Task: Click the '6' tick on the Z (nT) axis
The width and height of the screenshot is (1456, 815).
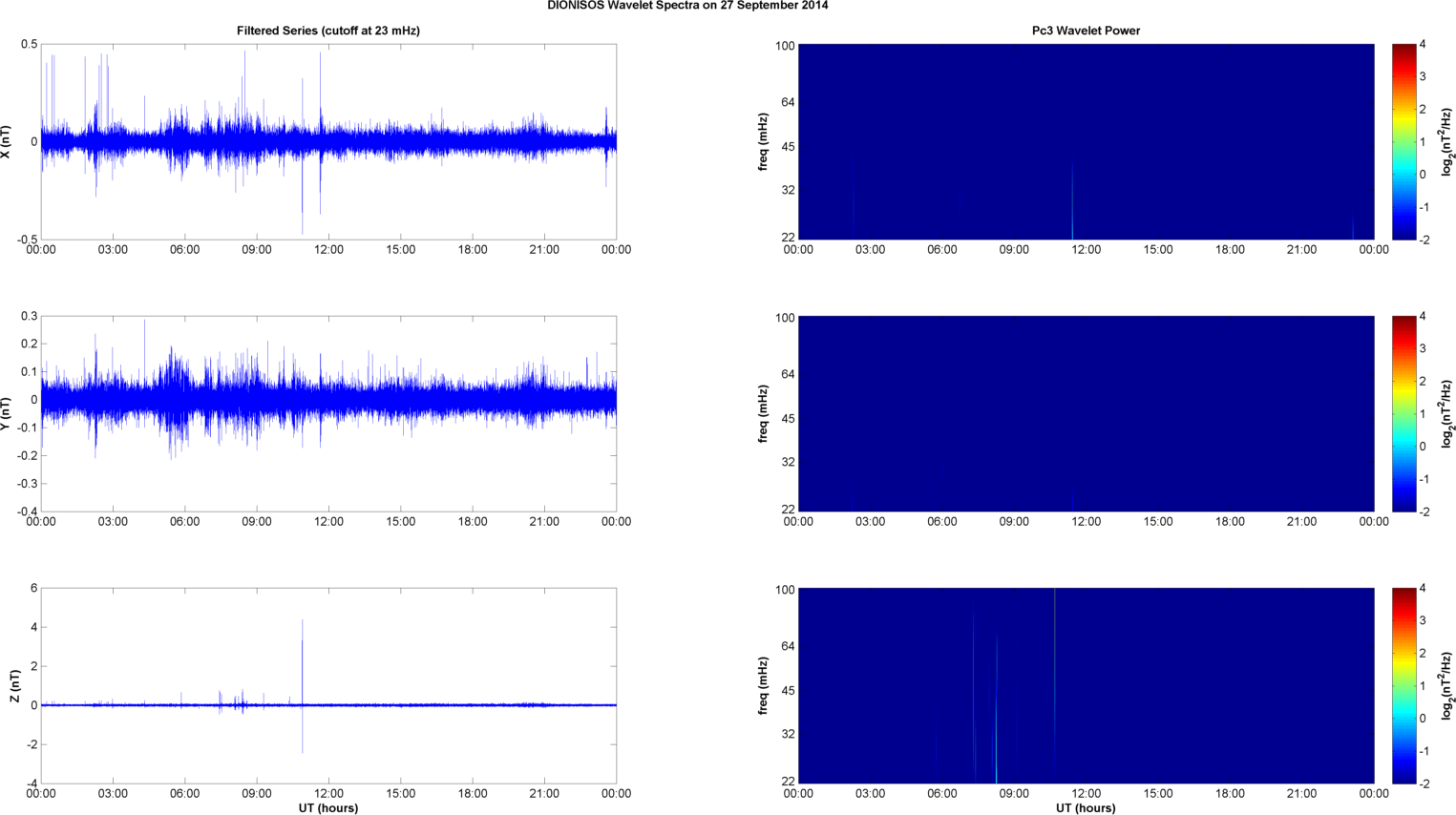Action: [34, 589]
